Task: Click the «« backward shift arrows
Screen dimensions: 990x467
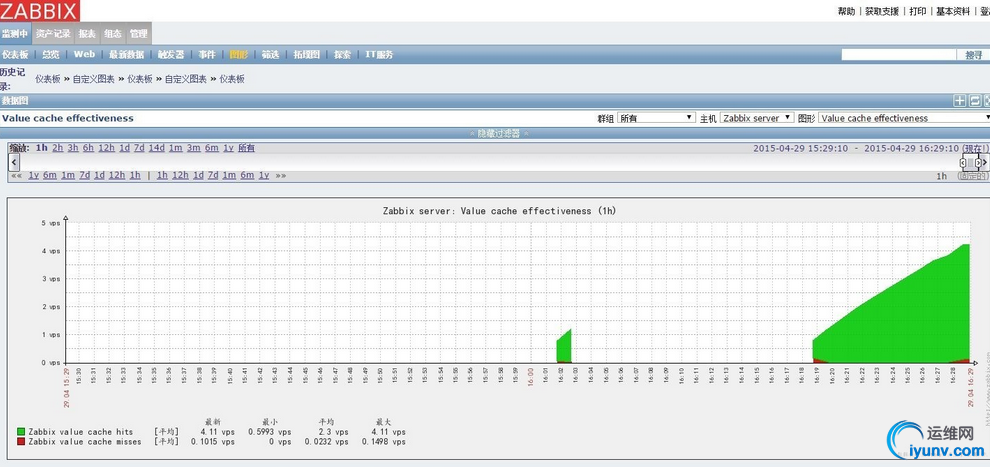Action: [x=16, y=175]
